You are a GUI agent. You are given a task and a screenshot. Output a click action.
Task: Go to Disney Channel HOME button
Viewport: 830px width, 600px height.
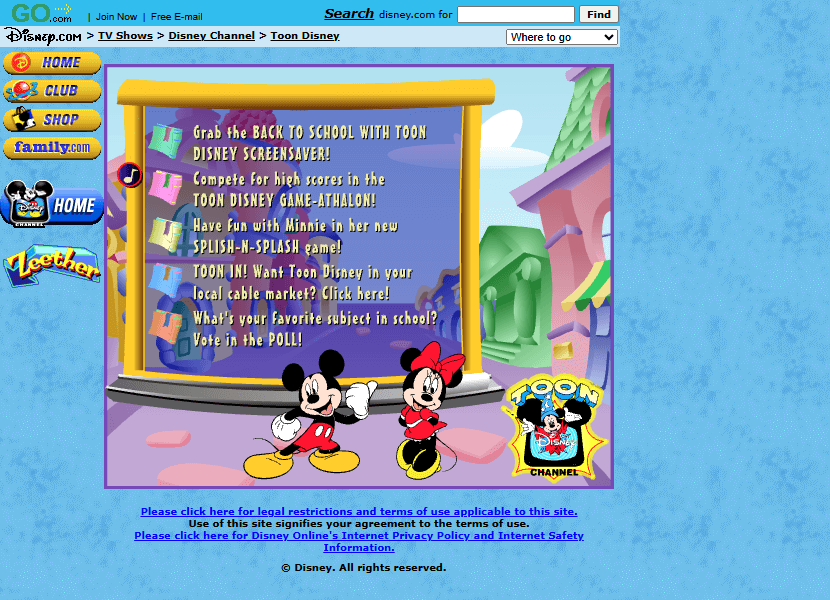(52, 204)
